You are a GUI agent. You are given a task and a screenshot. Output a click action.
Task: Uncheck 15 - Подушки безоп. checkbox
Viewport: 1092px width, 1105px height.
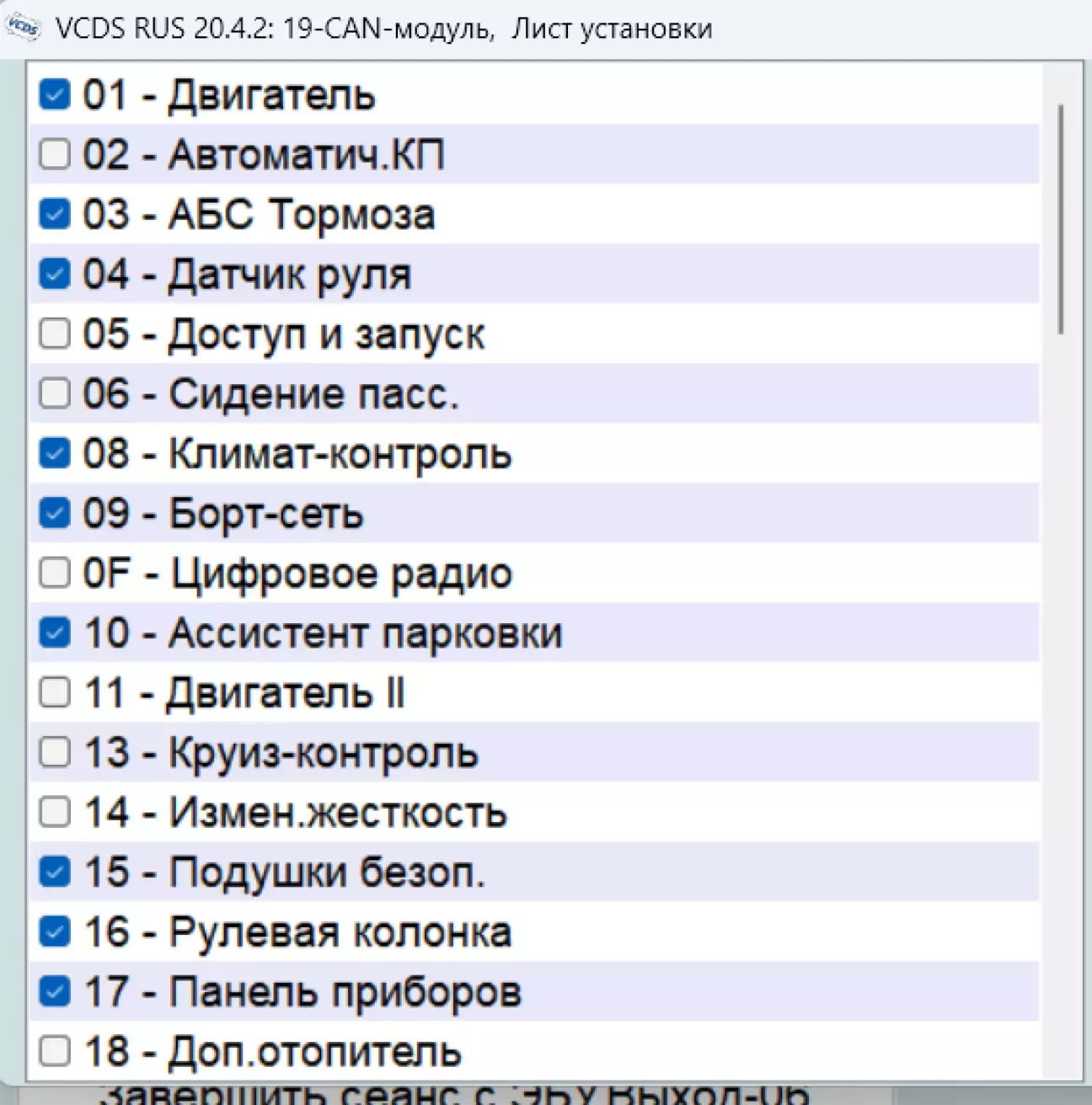point(55,872)
